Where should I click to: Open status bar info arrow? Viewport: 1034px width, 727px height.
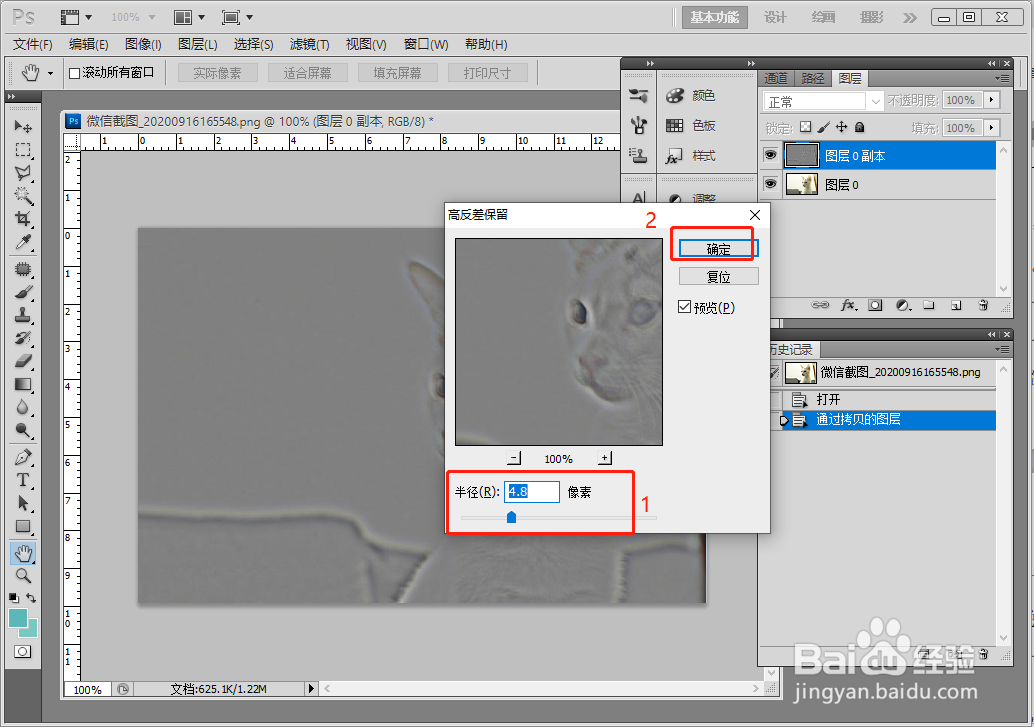coord(311,689)
